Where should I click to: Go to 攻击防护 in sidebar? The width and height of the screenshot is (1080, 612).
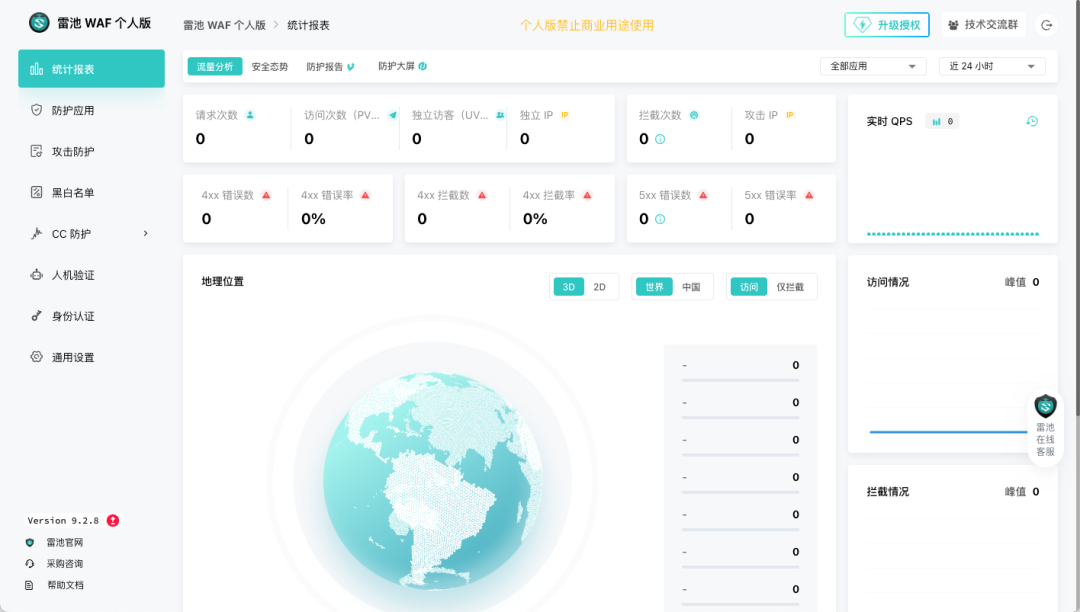pyautogui.click(x=91, y=151)
